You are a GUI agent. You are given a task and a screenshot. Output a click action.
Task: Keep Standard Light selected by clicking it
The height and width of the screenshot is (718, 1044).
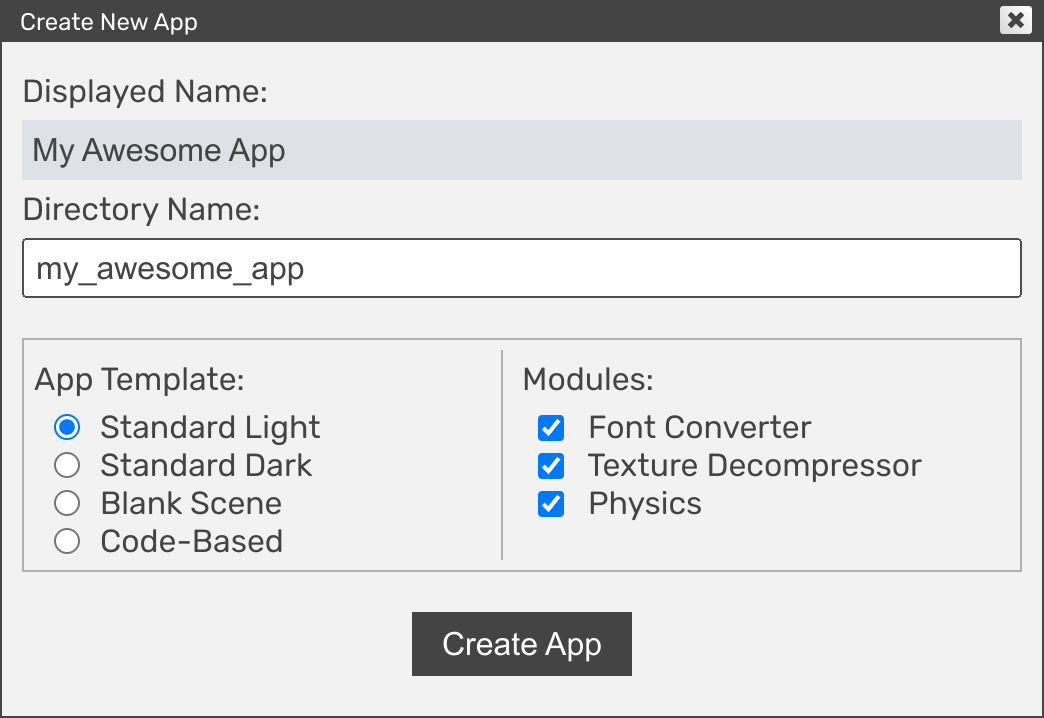tap(66, 427)
